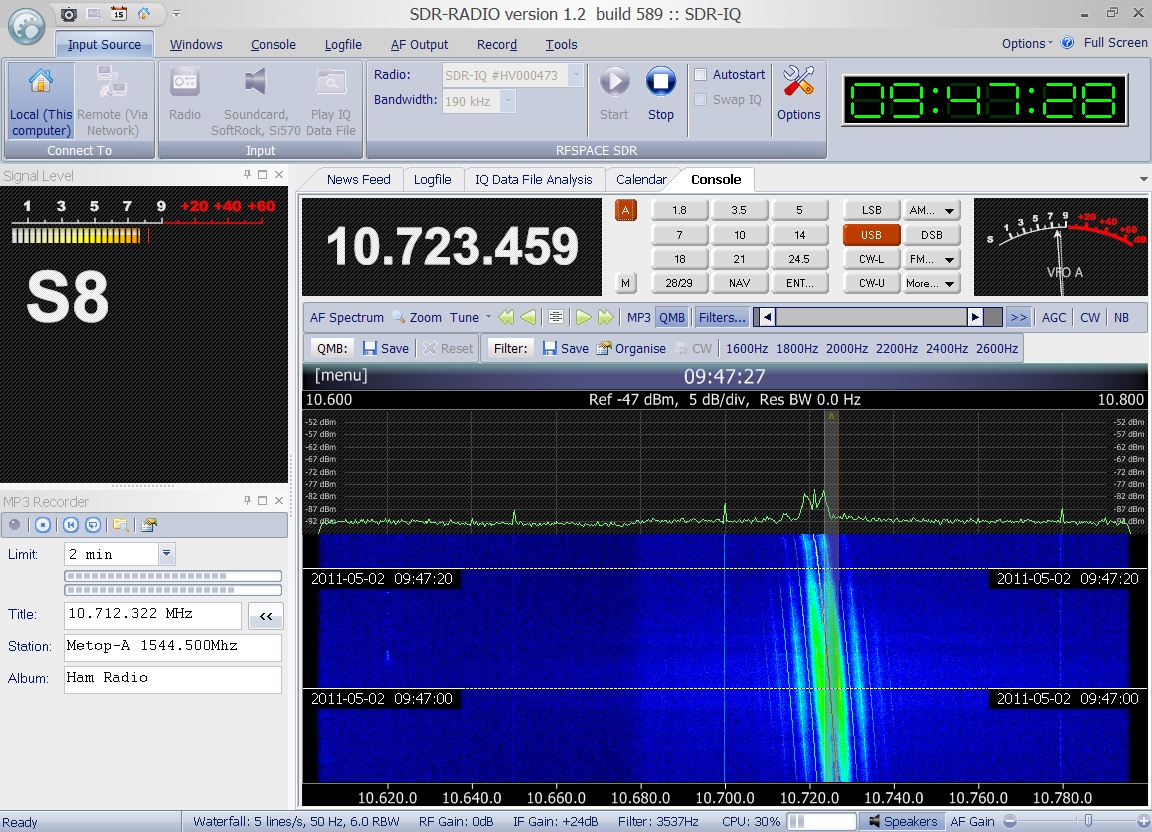Open the RFSPACE SDR Options wrench icon
Screen dimensions: 1152x832
coord(798,82)
